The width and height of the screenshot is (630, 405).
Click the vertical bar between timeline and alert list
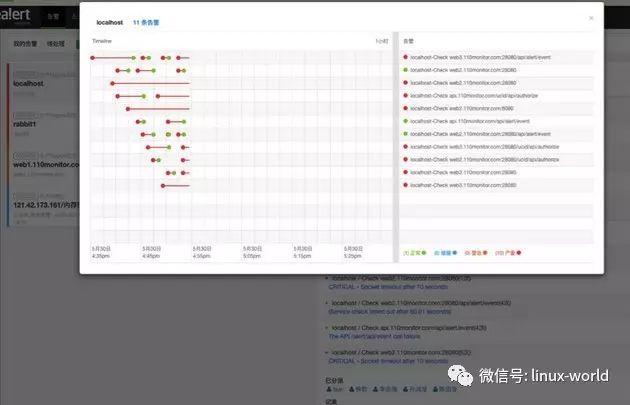tap(396, 147)
